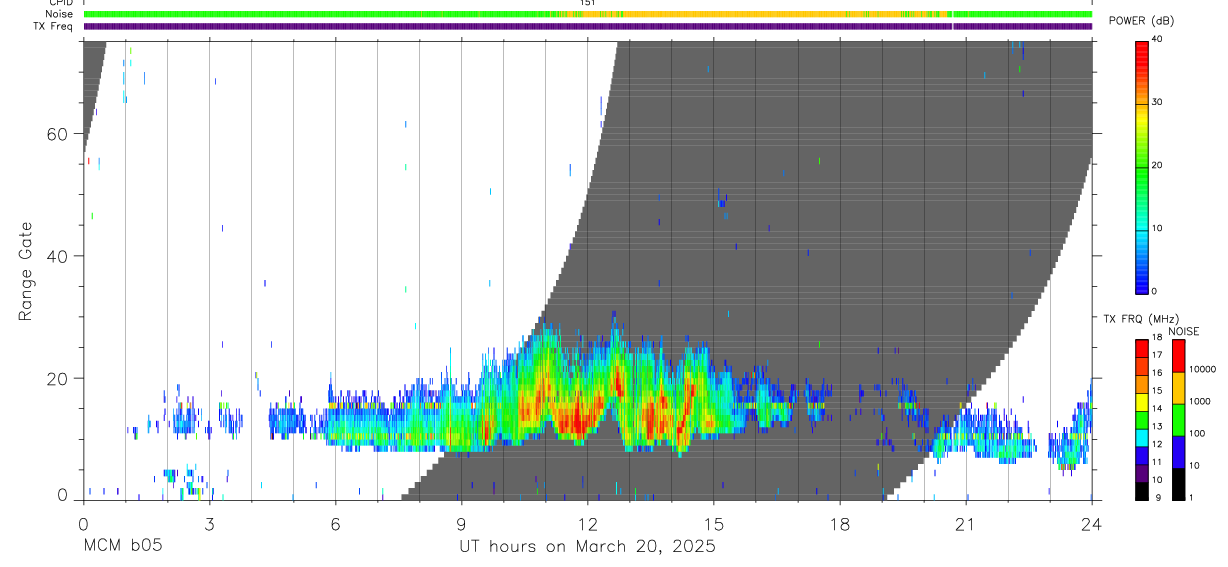Click the 14 label on TX FRQ scale

click(x=1157, y=409)
